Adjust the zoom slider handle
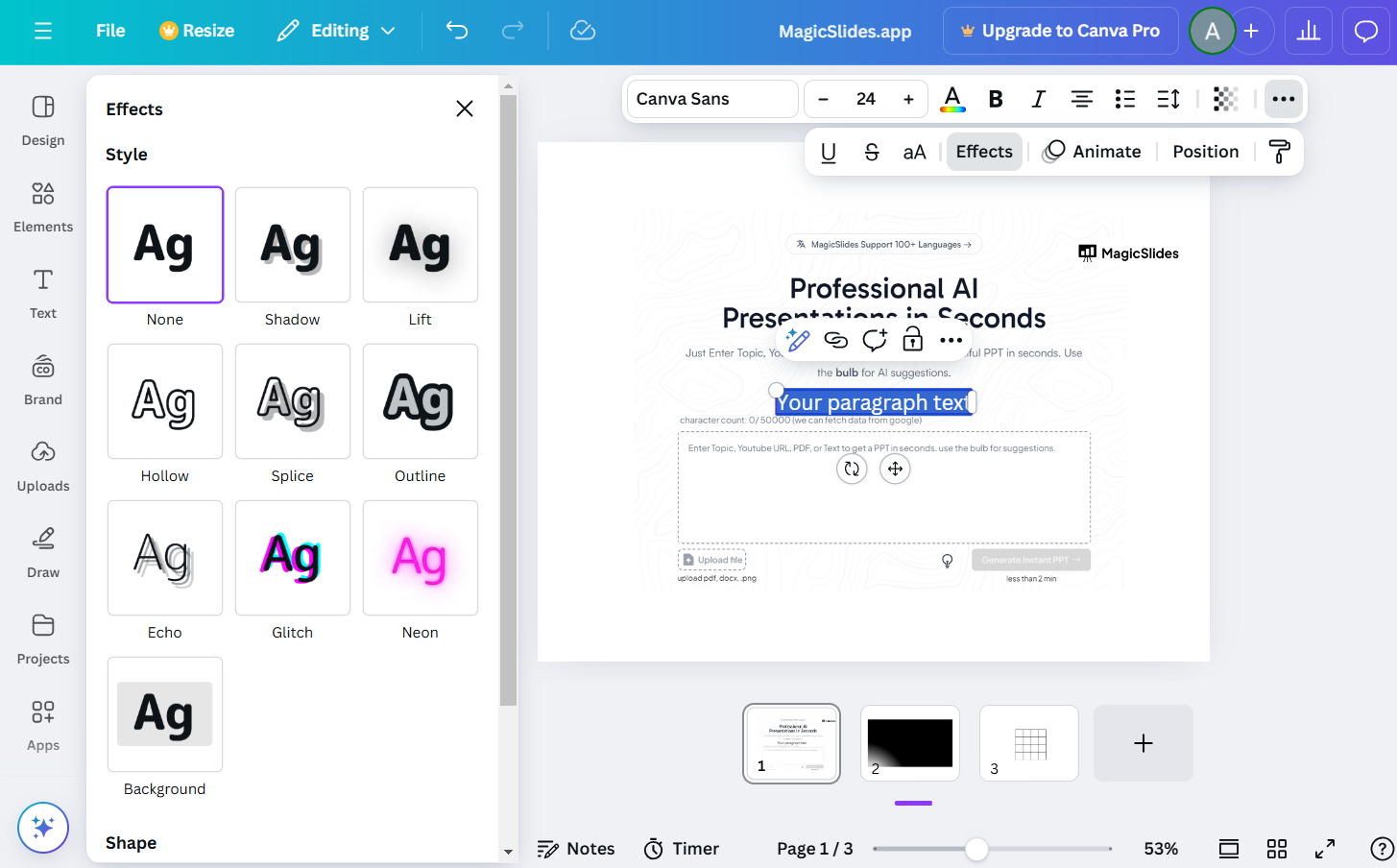 coord(976,849)
